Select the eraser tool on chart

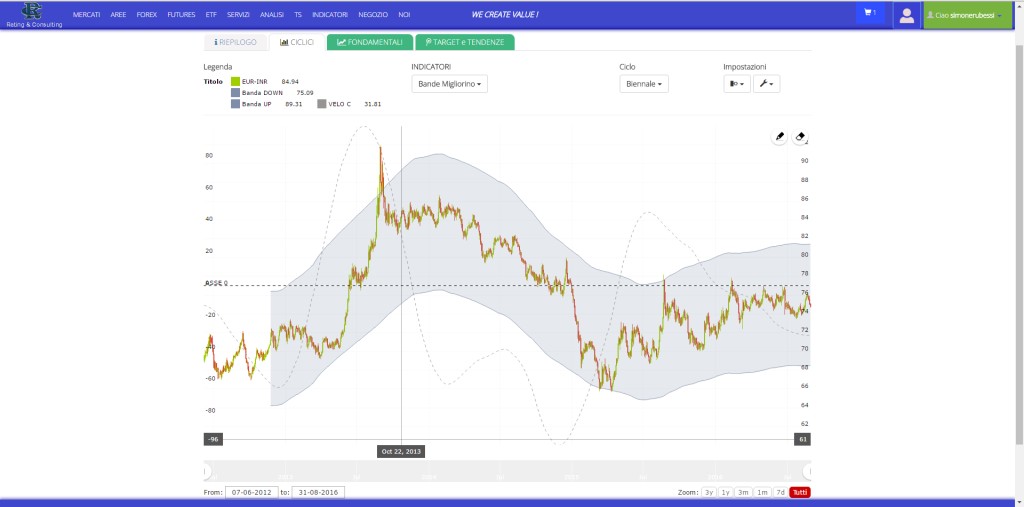point(800,136)
